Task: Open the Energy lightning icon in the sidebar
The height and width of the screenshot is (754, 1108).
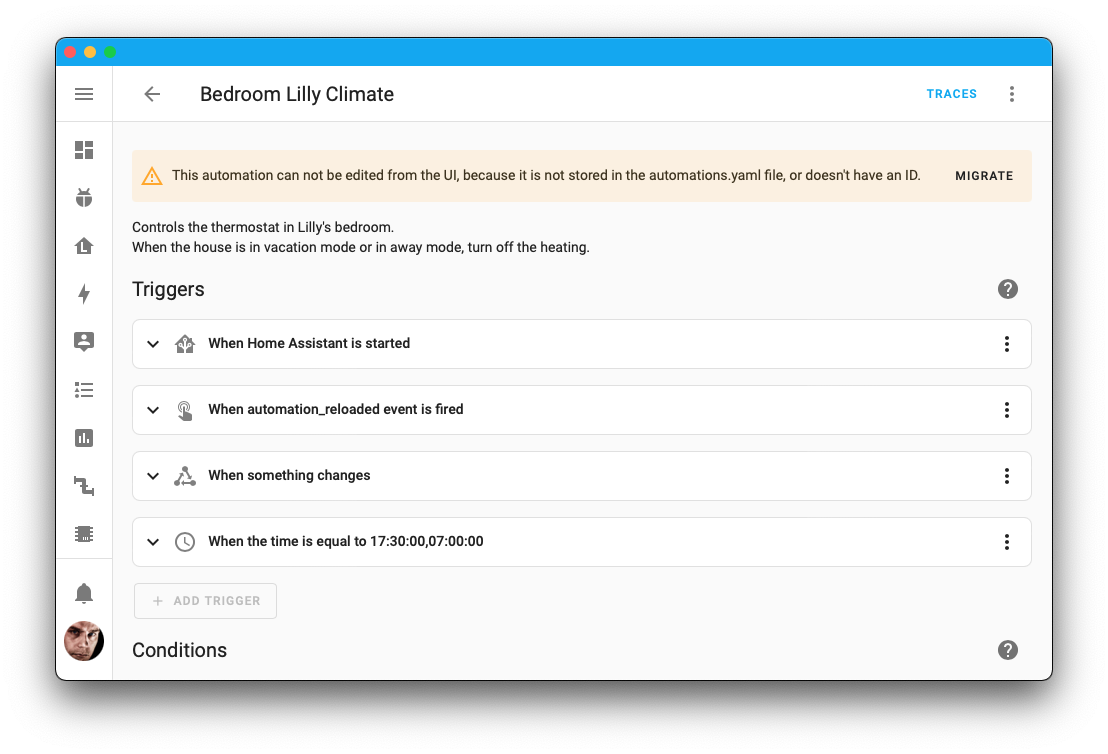Action: [84, 293]
